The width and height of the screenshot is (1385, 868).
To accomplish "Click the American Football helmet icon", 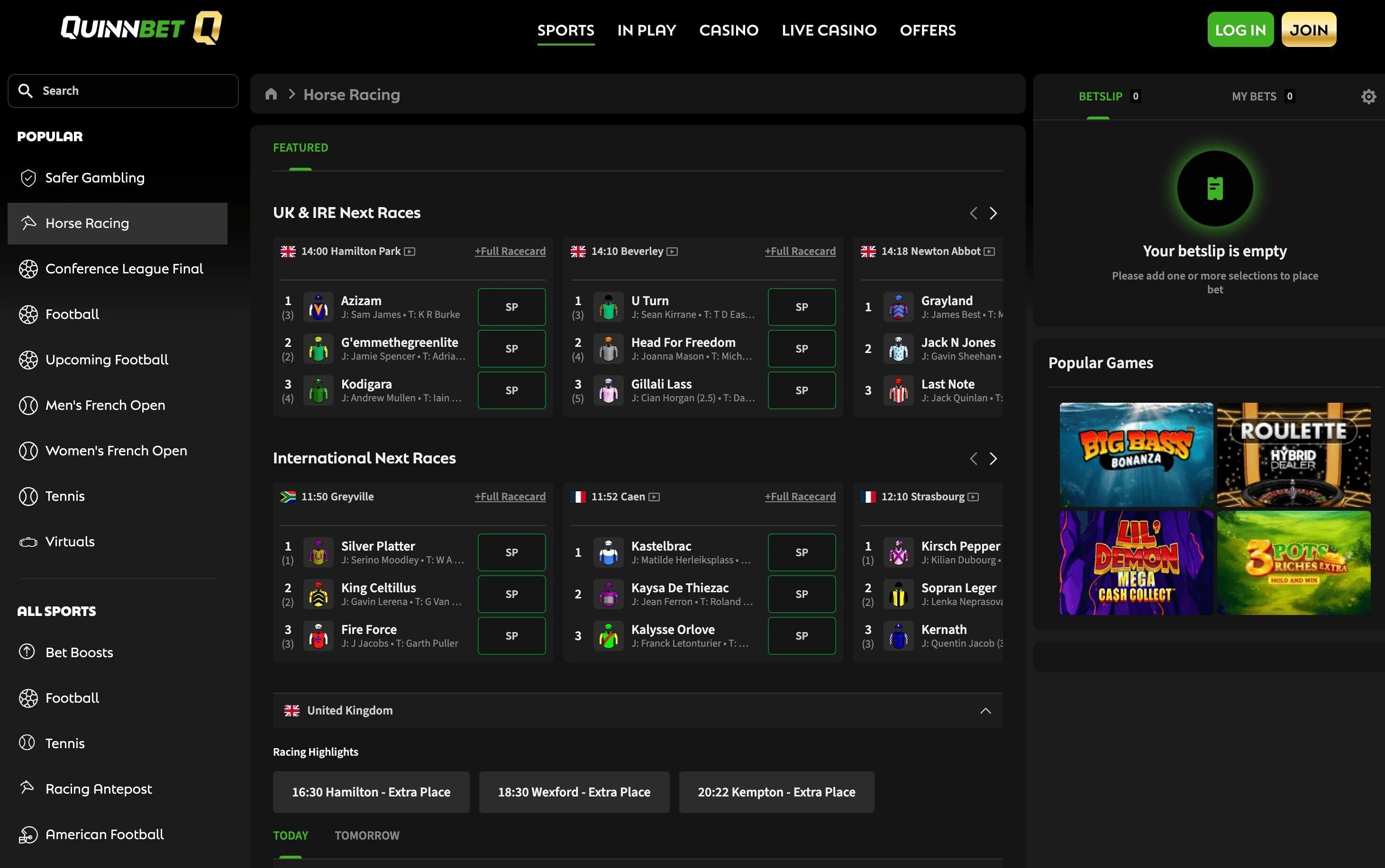I will pos(28,835).
